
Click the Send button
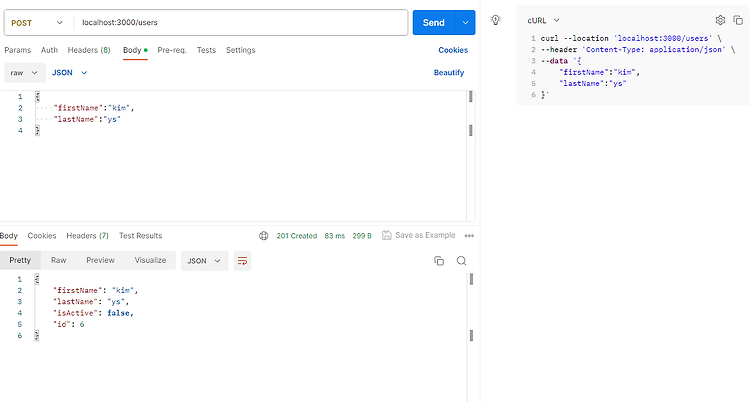point(434,22)
